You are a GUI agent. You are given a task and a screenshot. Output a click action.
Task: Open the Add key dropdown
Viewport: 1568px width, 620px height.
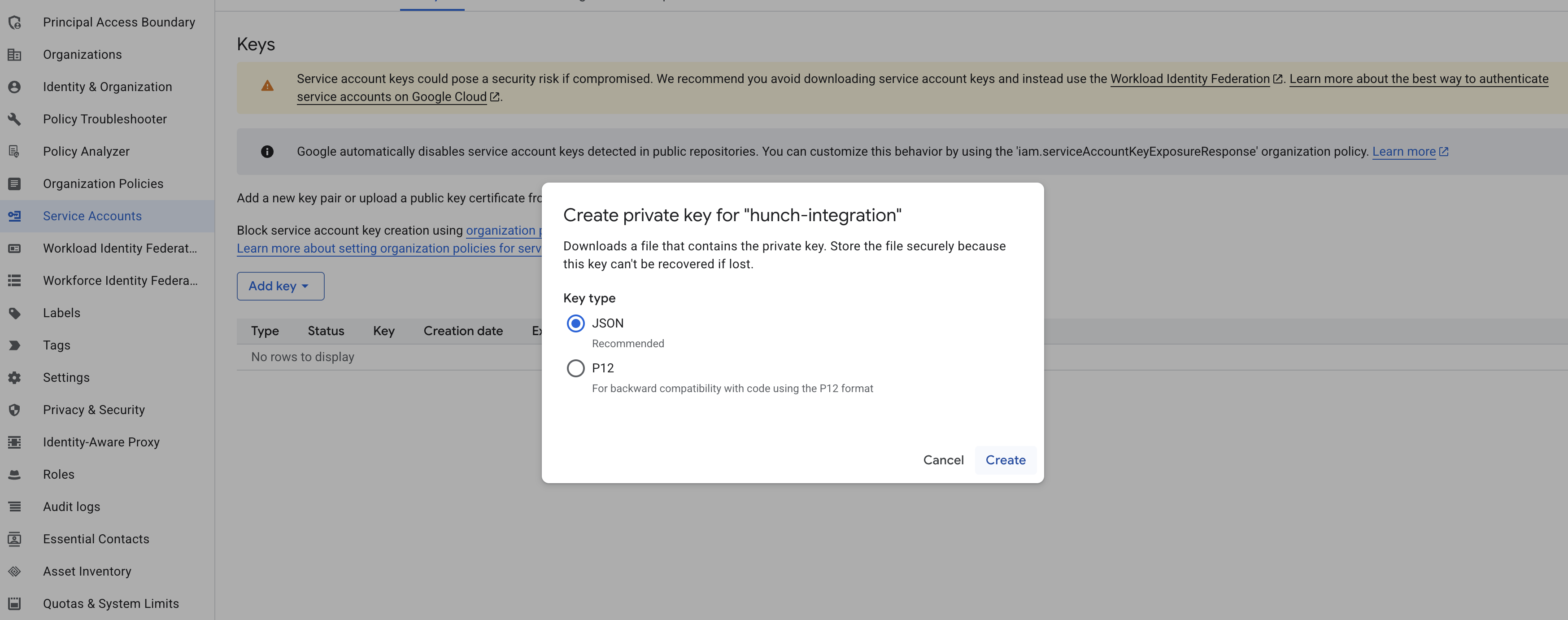(x=280, y=286)
